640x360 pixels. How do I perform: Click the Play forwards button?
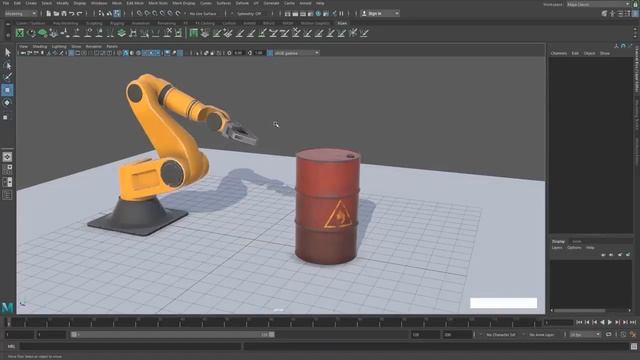610,322
